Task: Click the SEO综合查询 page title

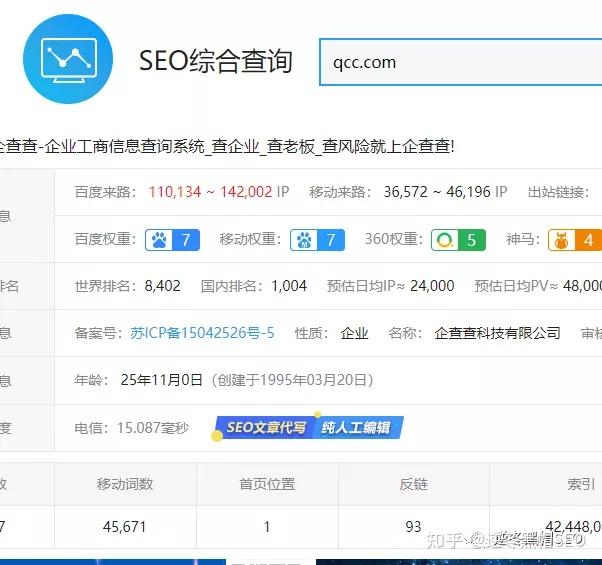Action: click(216, 61)
